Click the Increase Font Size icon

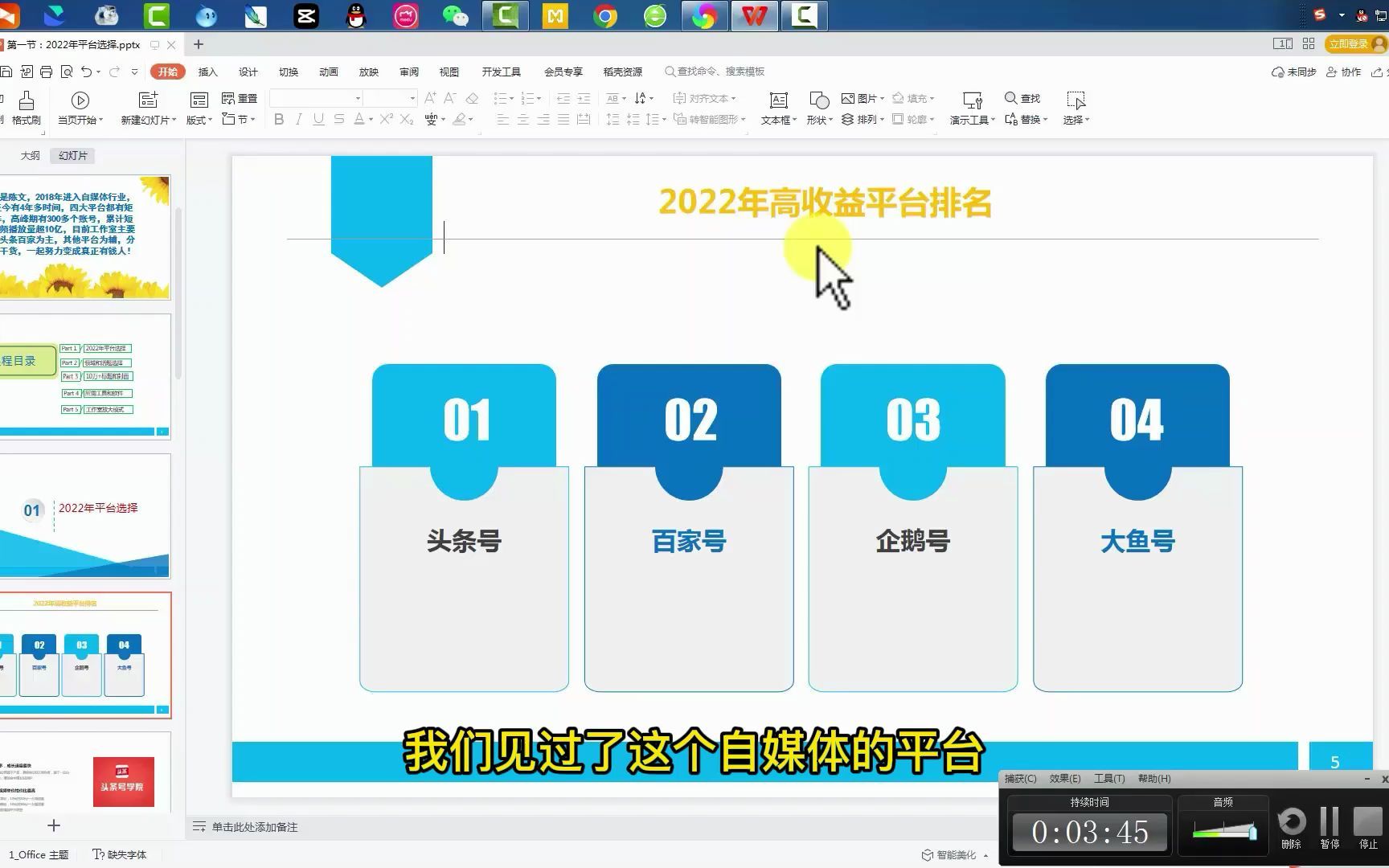pyautogui.click(x=430, y=98)
